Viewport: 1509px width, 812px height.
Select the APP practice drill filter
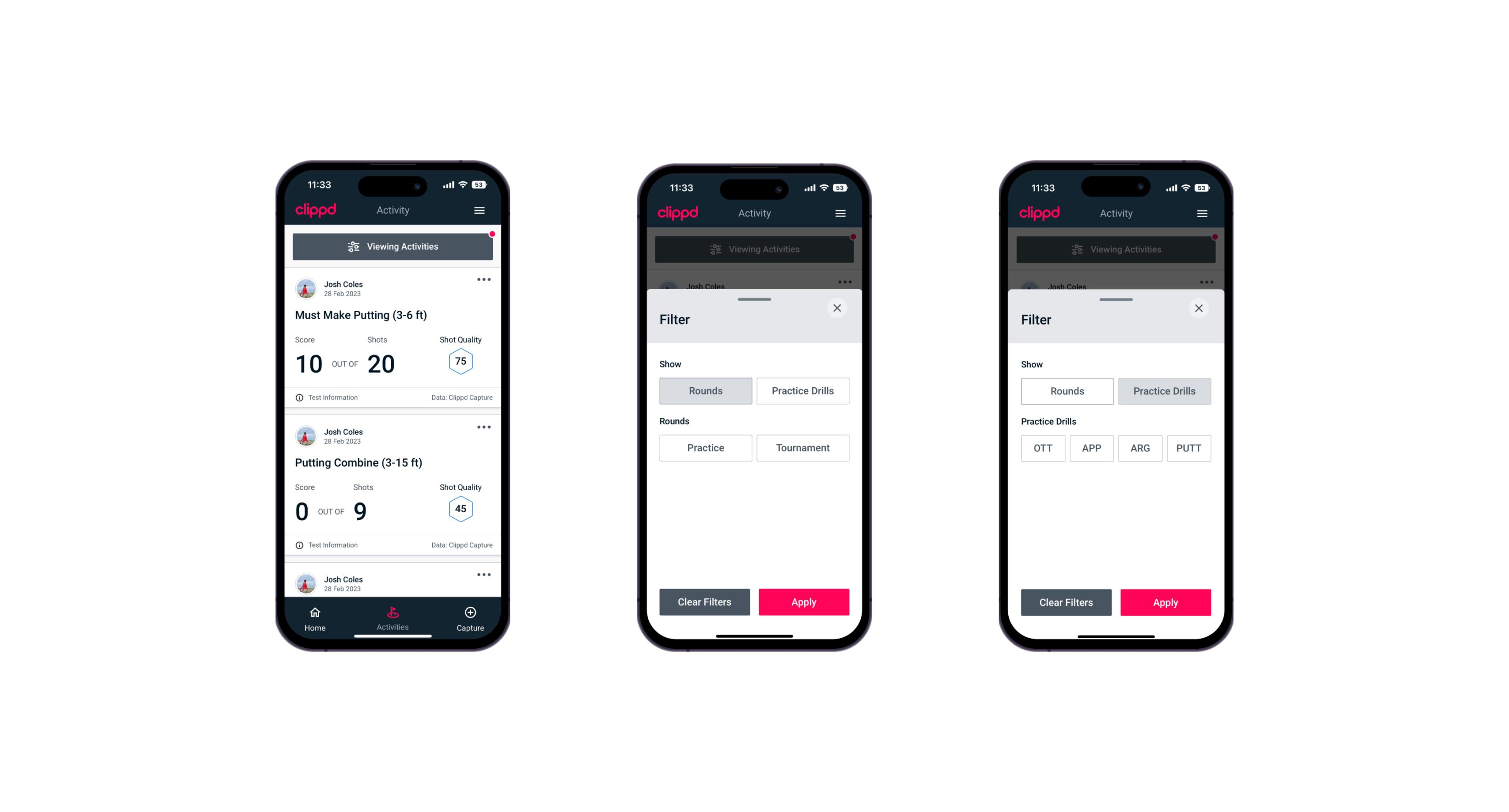pyautogui.click(x=1091, y=448)
